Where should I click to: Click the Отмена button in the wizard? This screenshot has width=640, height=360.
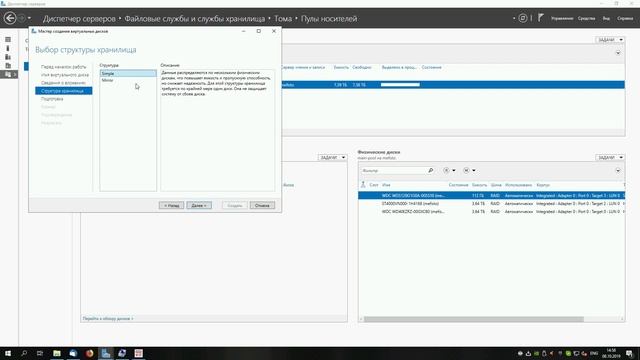(262, 205)
